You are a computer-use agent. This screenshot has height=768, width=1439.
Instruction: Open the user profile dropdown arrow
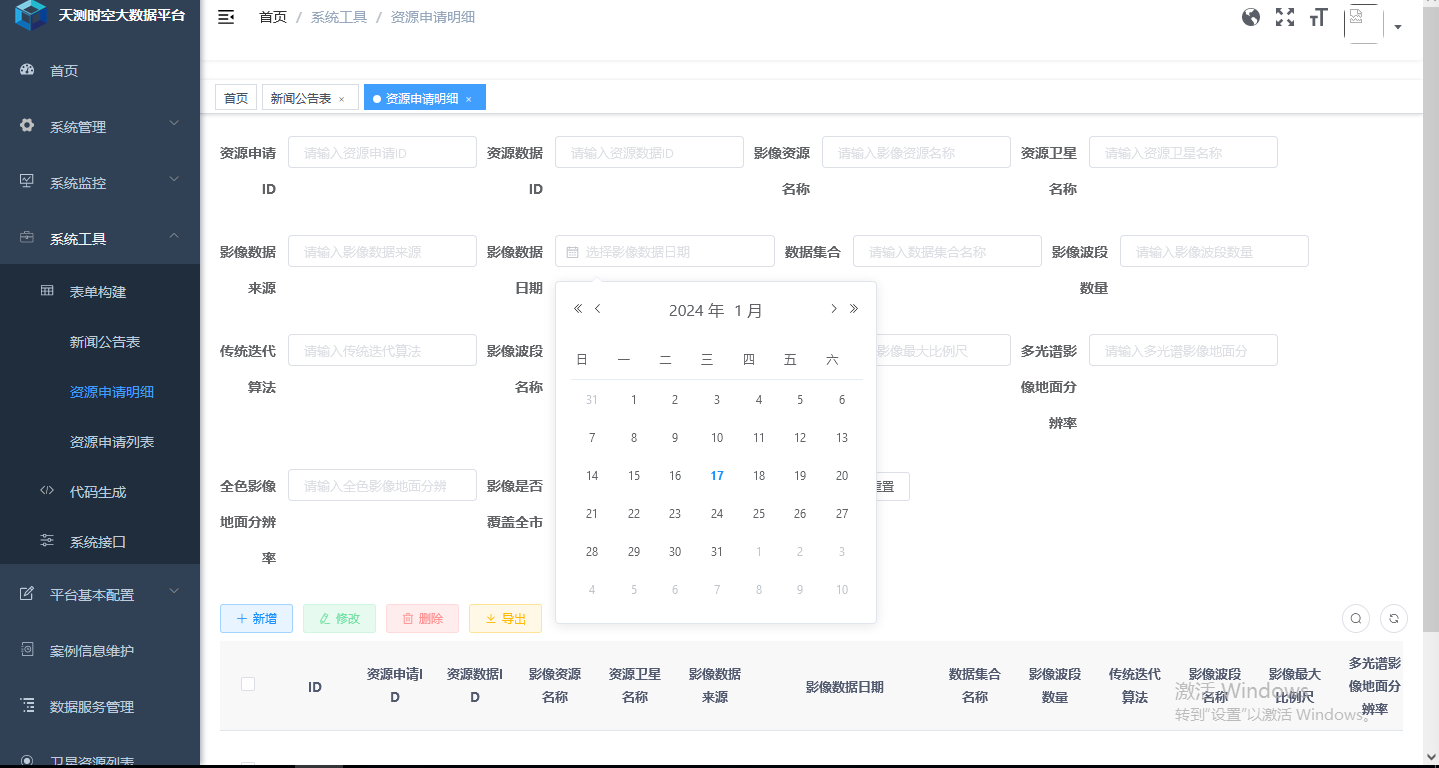point(1397,27)
